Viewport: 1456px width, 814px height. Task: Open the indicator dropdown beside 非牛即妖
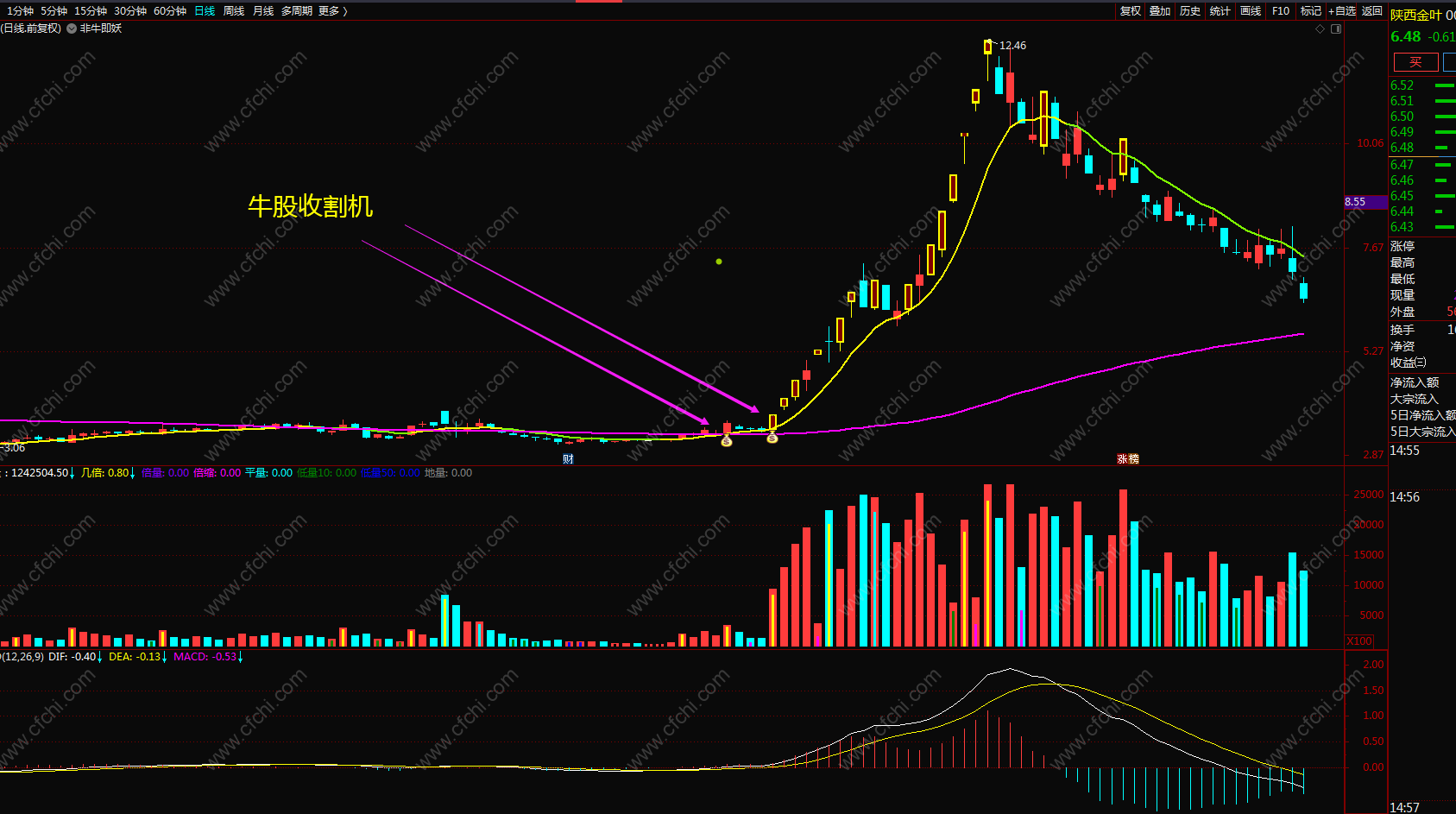(x=72, y=28)
